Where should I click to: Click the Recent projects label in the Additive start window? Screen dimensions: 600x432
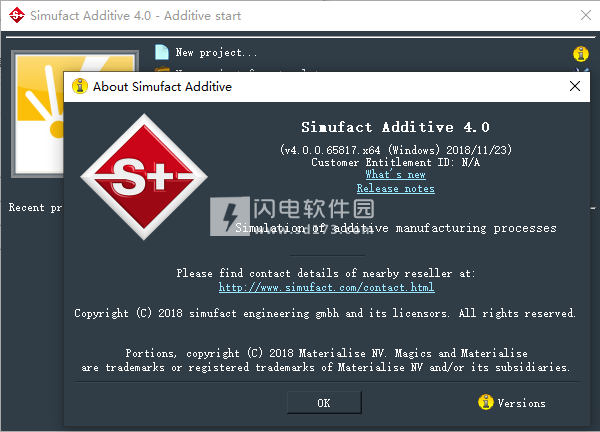tap(35, 207)
